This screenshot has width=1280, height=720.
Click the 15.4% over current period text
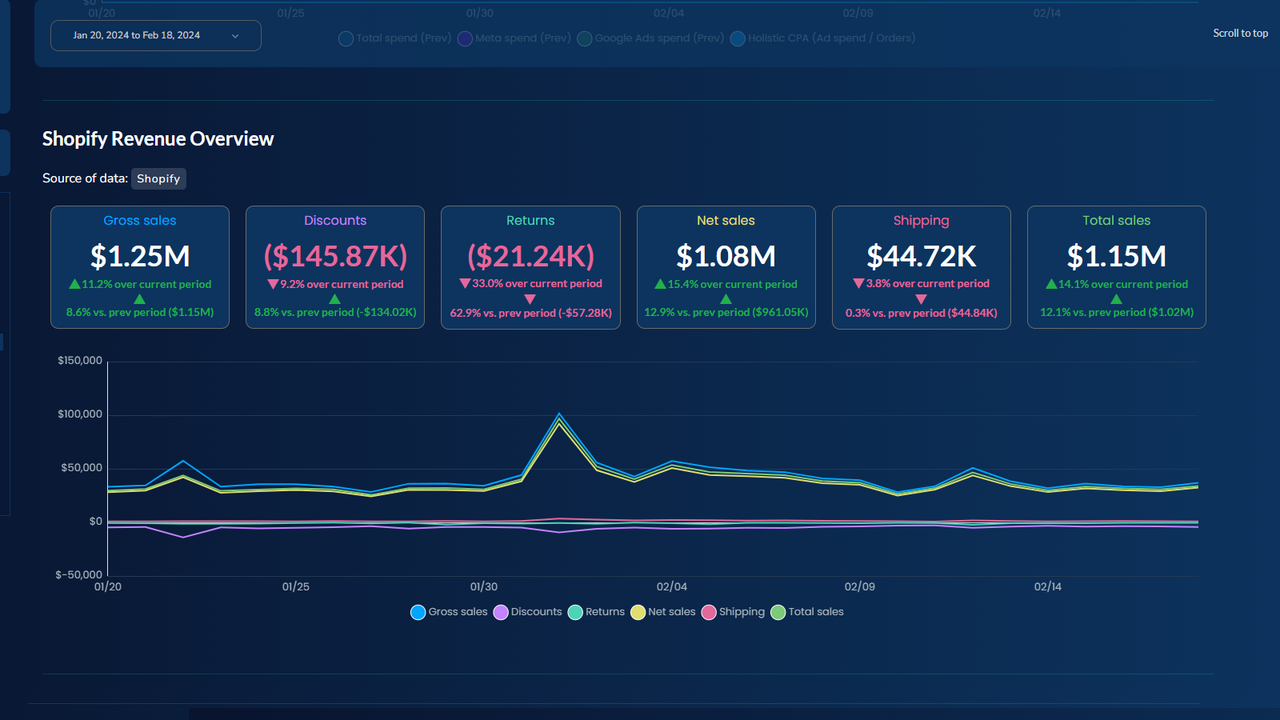(x=733, y=284)
